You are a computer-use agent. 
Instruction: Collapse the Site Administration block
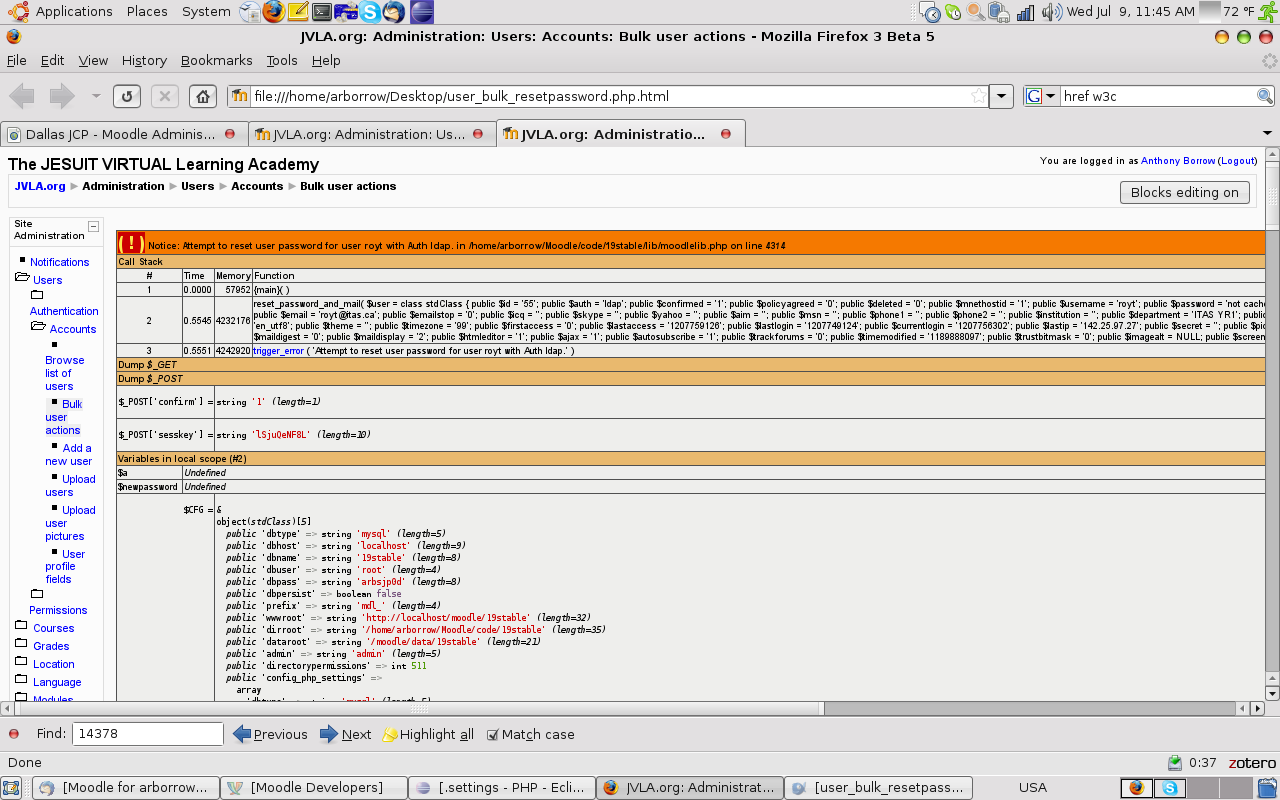[x=94, y=227]
